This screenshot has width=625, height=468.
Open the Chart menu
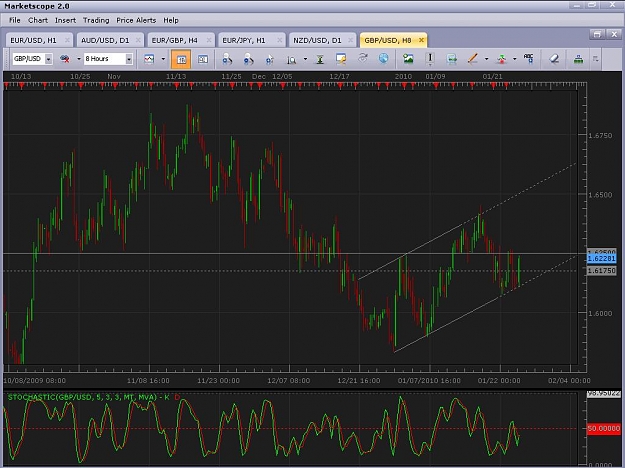pyautogui.click(x=38, y=20)
